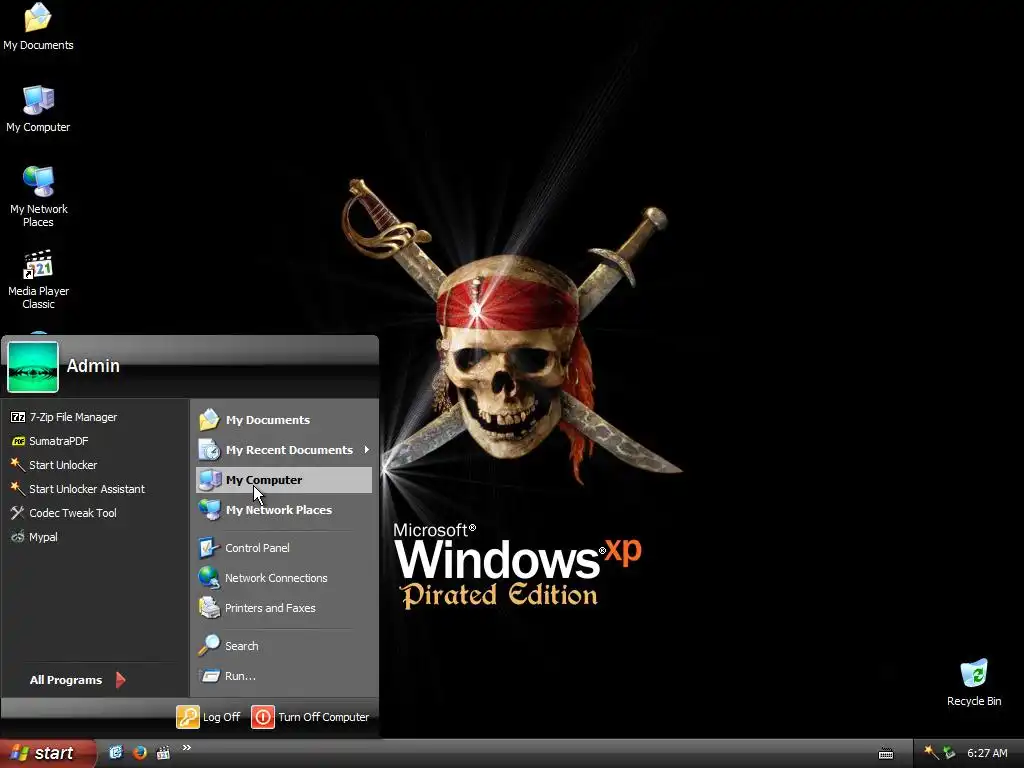Click the 6:27 AM clock

(987, 753)
